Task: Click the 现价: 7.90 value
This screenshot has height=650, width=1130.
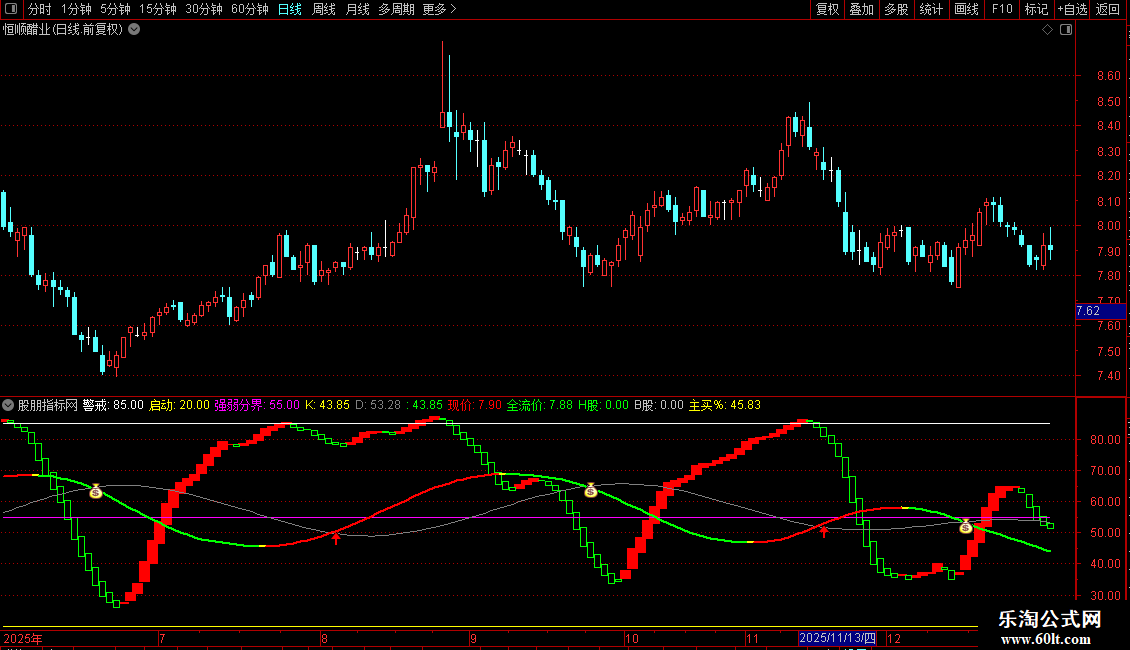Action: click(x=474, y=405)
